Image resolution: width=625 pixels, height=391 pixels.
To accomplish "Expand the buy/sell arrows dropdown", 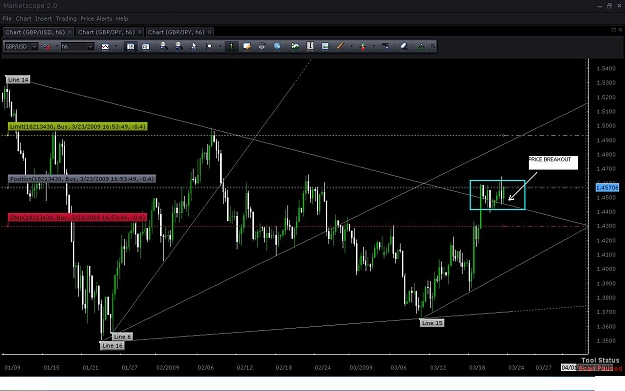I will tap(374, 47).
